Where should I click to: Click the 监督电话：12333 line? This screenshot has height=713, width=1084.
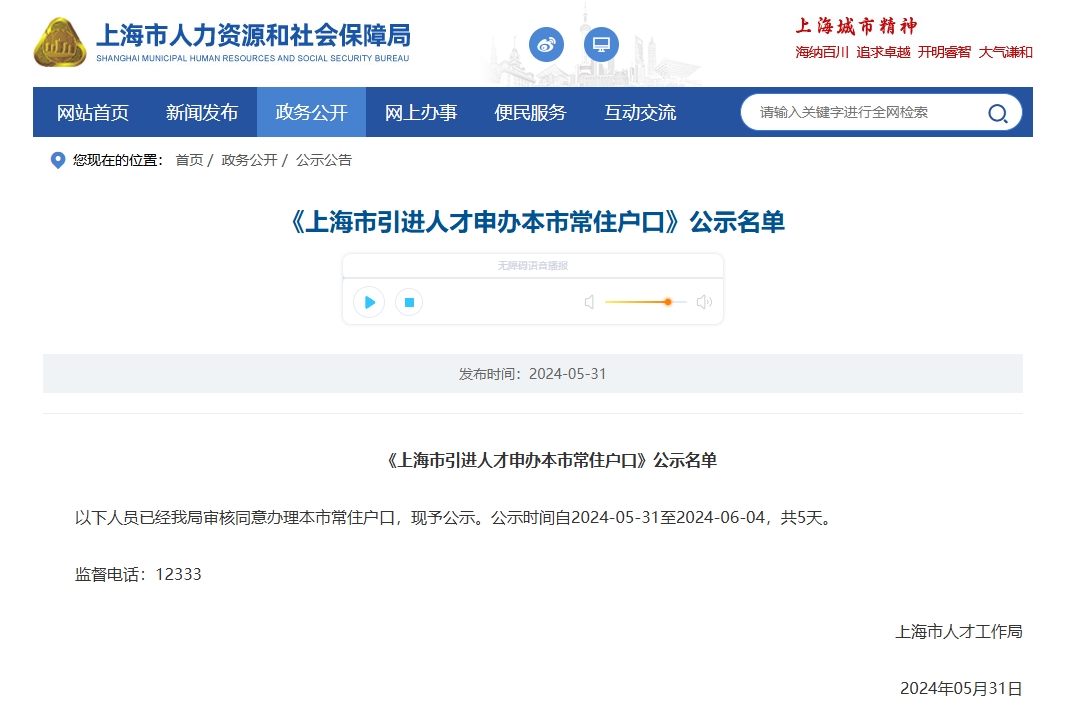138,575
